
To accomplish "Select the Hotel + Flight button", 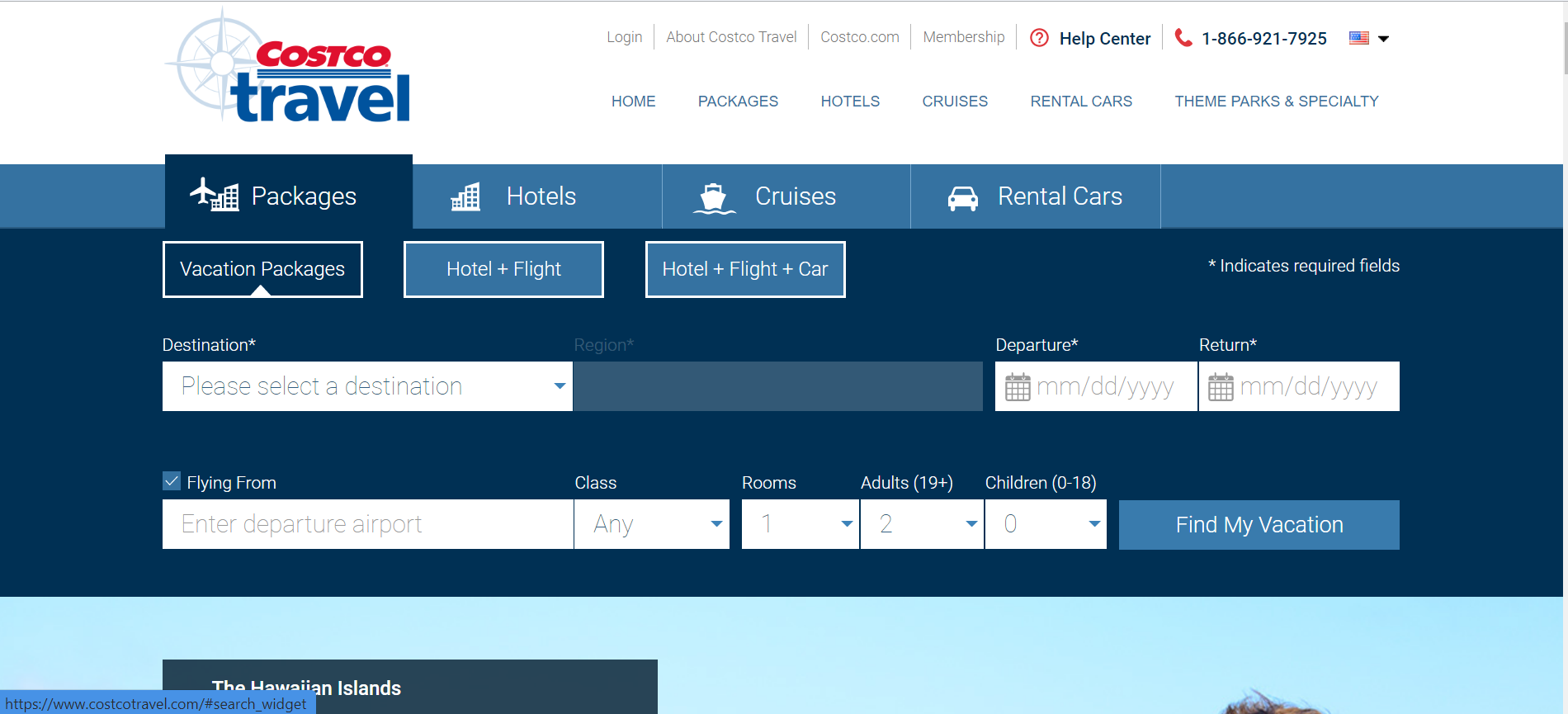I will [503, 269].
